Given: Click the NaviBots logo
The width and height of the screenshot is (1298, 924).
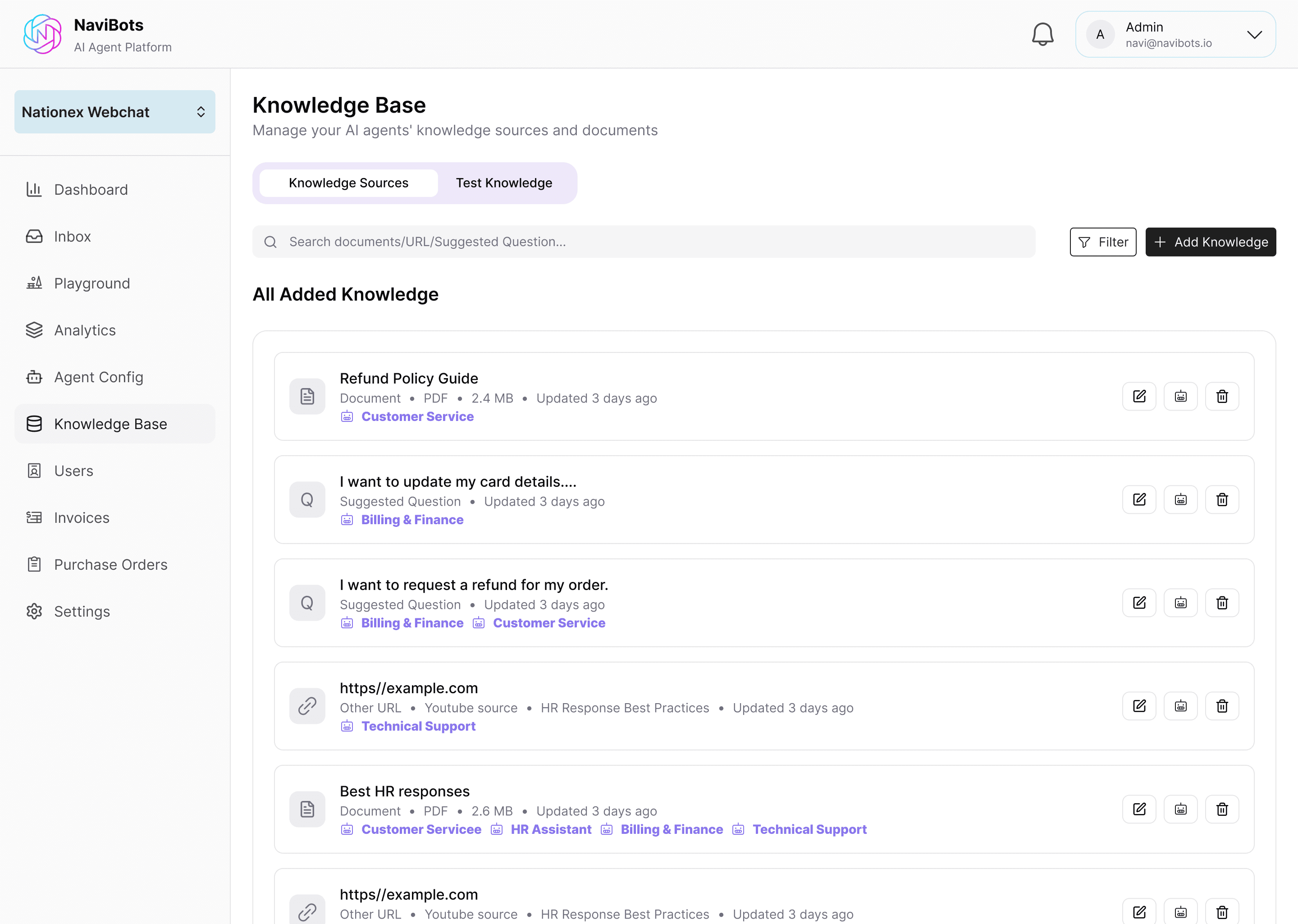Looking at the screenshot, I should (x=42, y=34).
